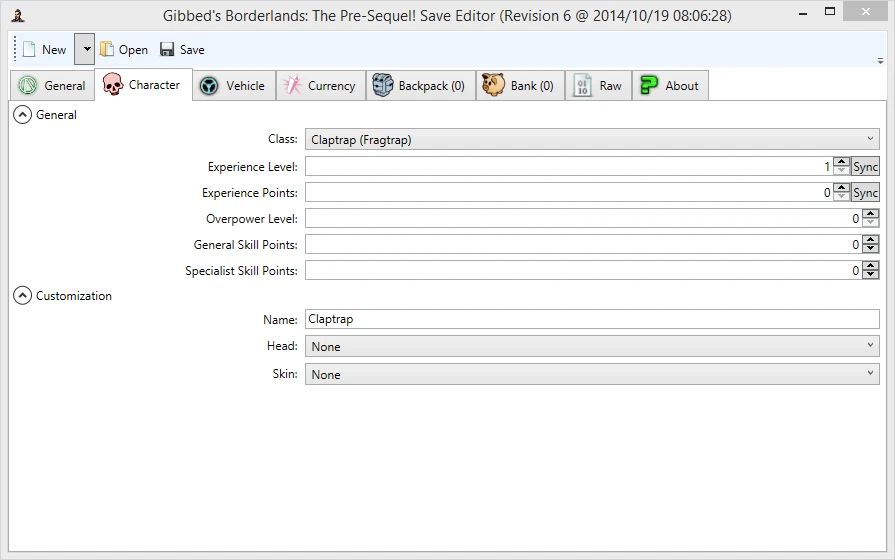The width and height of the screenshot is (895, 560).
Task: Click the Experience Level input field
Action: [x=569, y=167]
